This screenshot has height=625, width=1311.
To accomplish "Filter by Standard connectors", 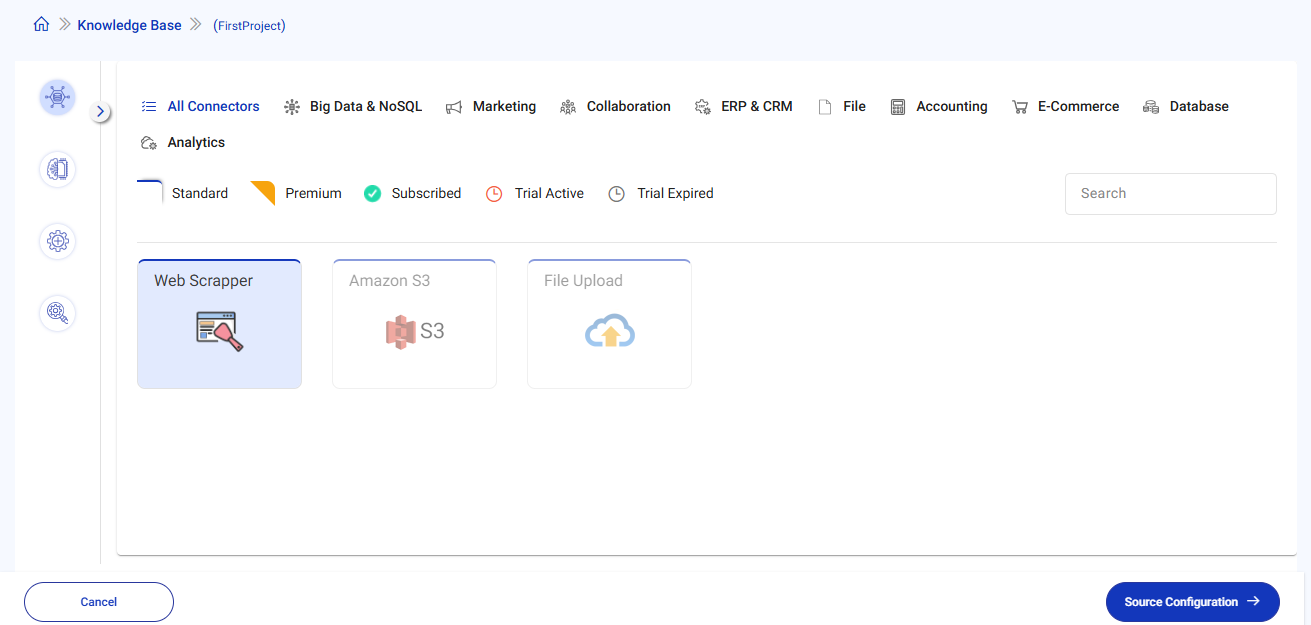I will pos(183,193).
